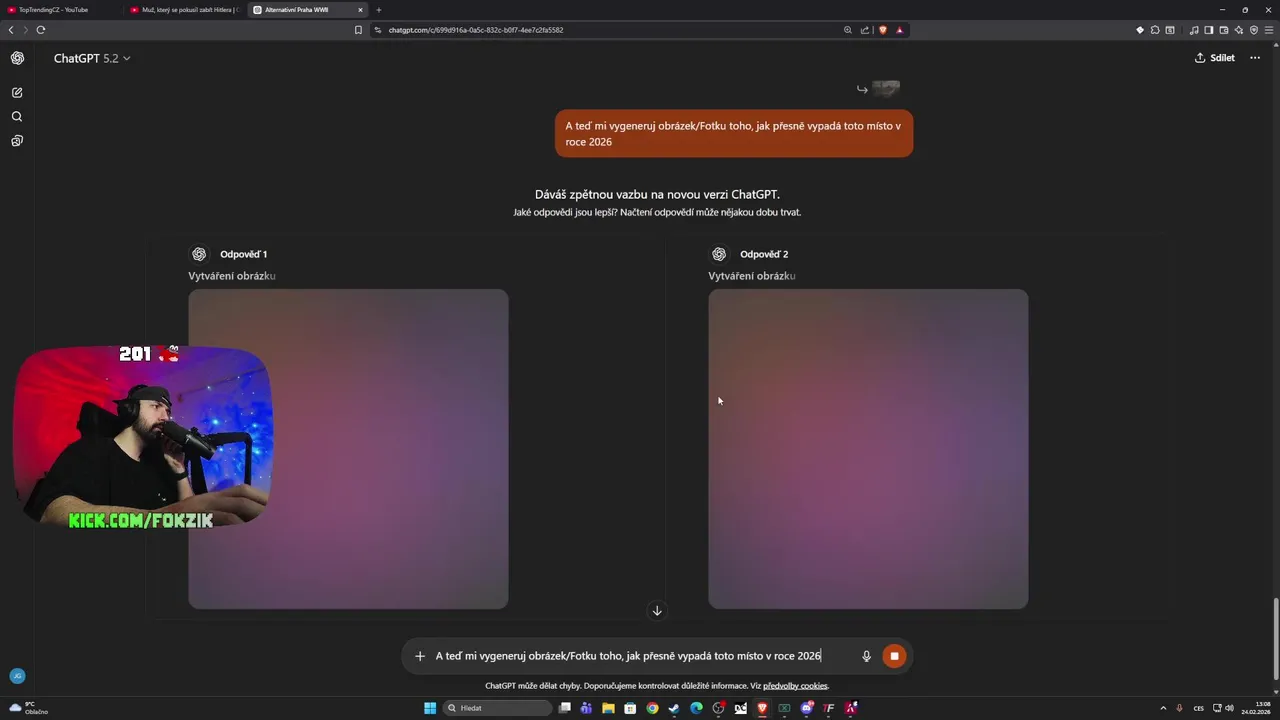Open new chat via compose icon in sidebar
1280x720 pixels.
coord(17,92)
